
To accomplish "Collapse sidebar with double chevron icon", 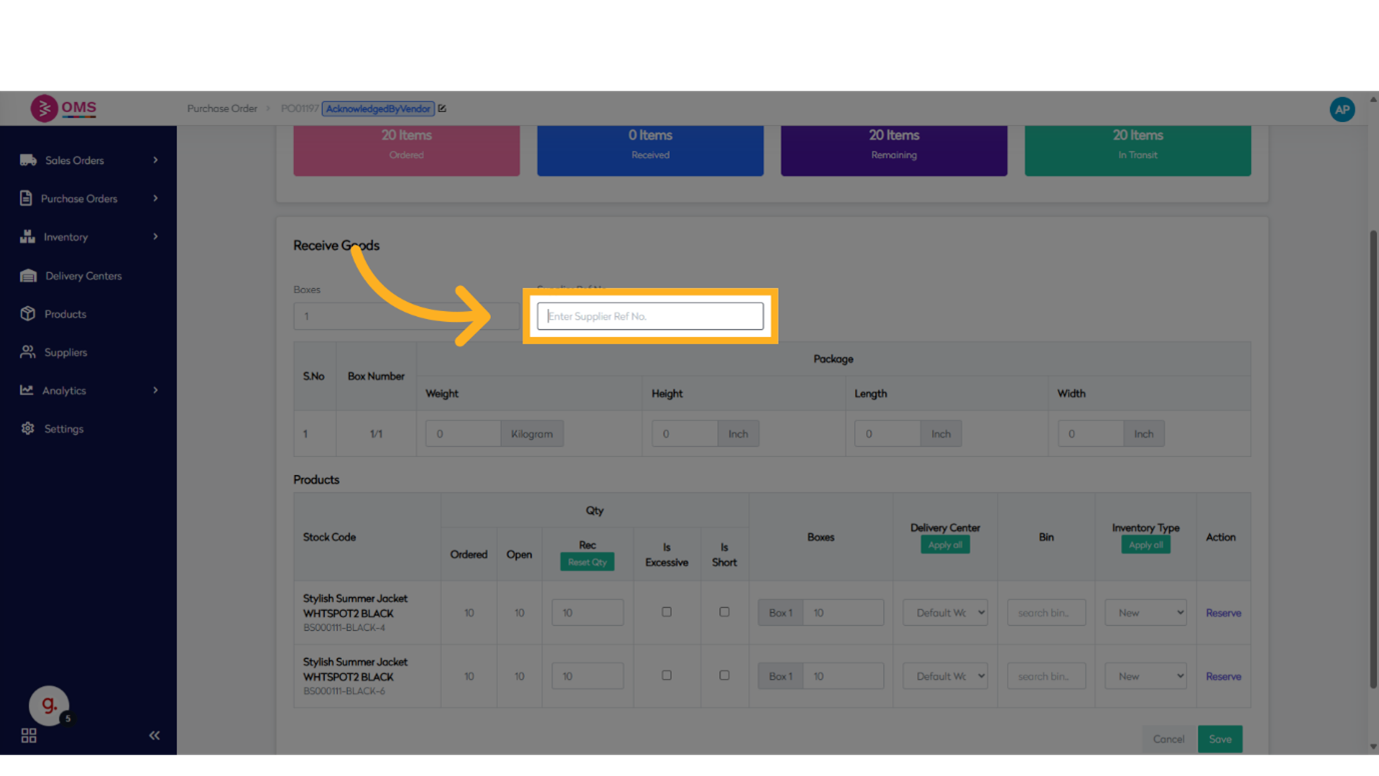I will click(154, 735).
